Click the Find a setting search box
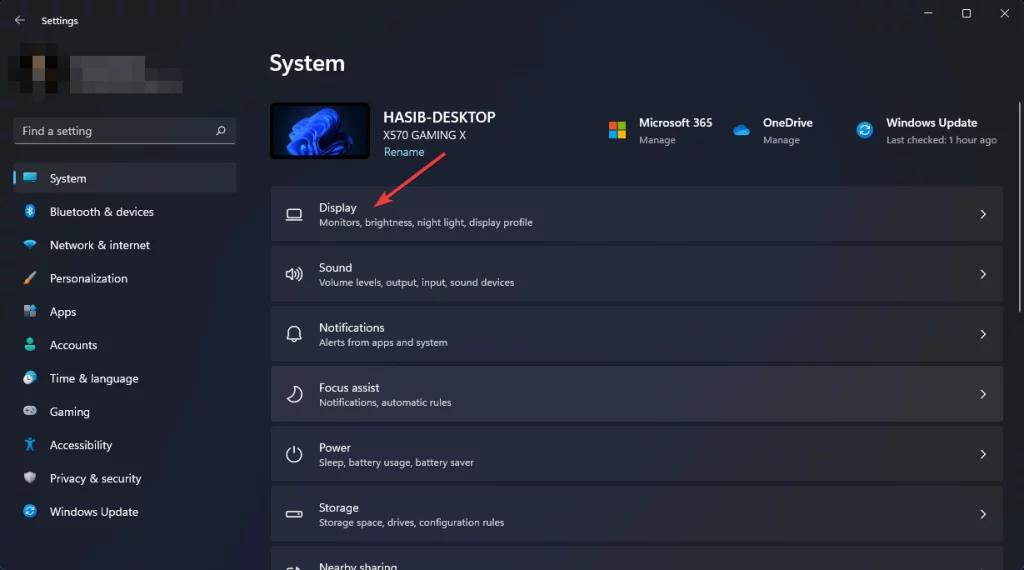The image size is (1024, 570). 125,131
